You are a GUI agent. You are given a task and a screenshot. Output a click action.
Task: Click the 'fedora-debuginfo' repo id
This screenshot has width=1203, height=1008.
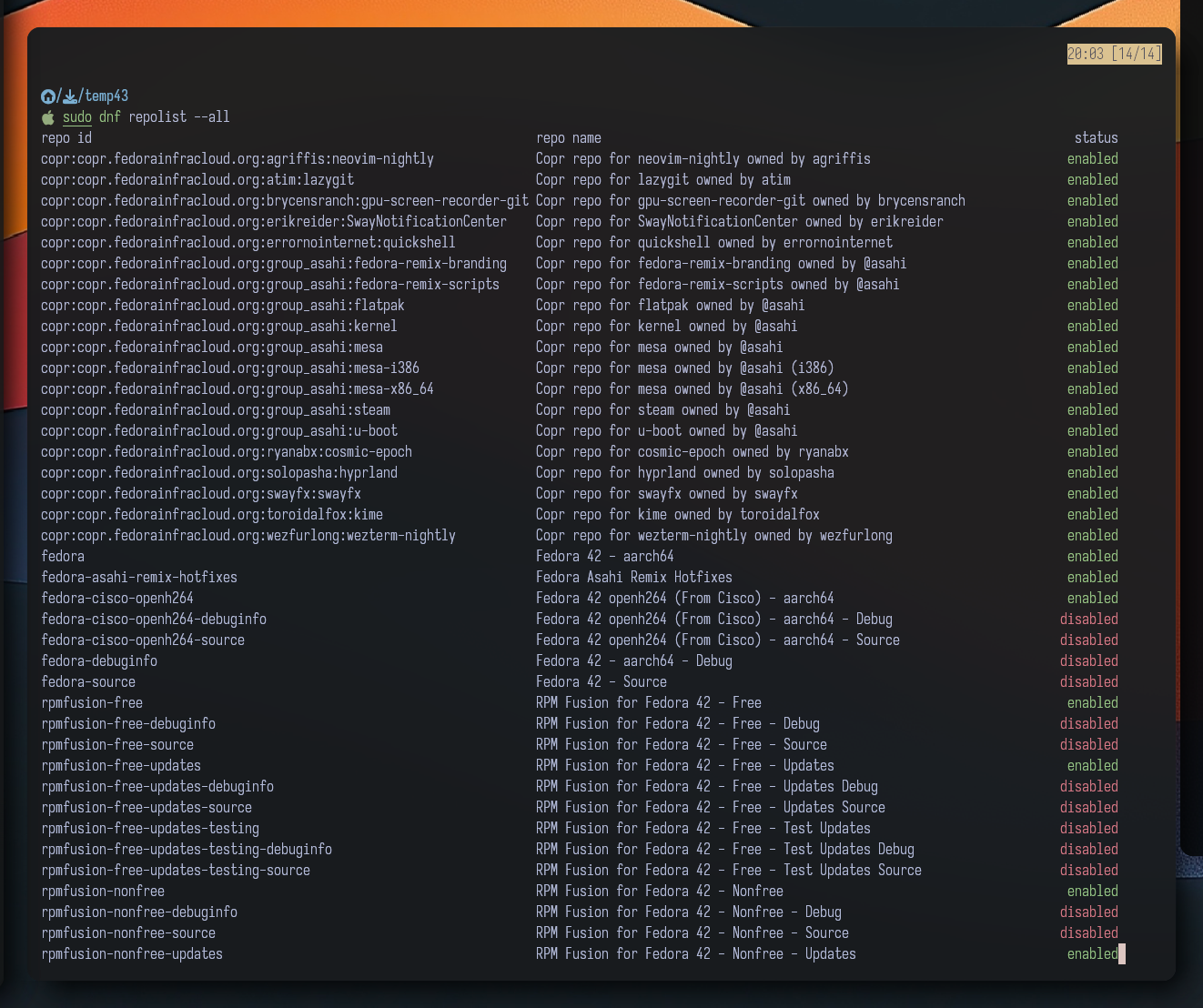click(99, 660)
